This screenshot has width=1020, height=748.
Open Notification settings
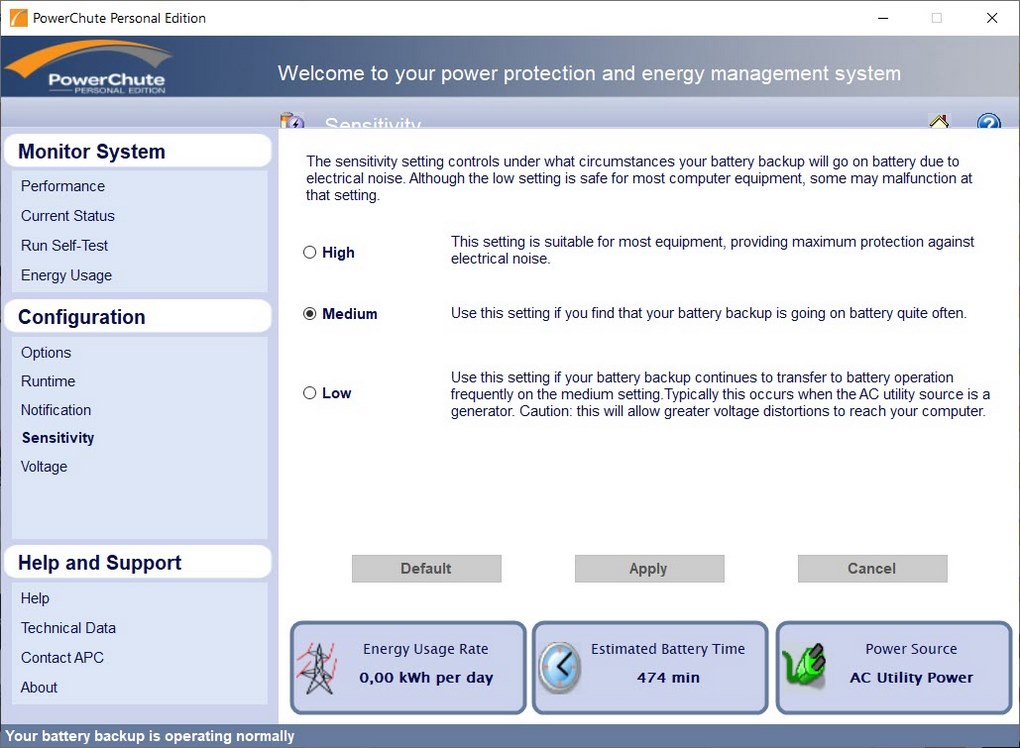pos(56,410)
